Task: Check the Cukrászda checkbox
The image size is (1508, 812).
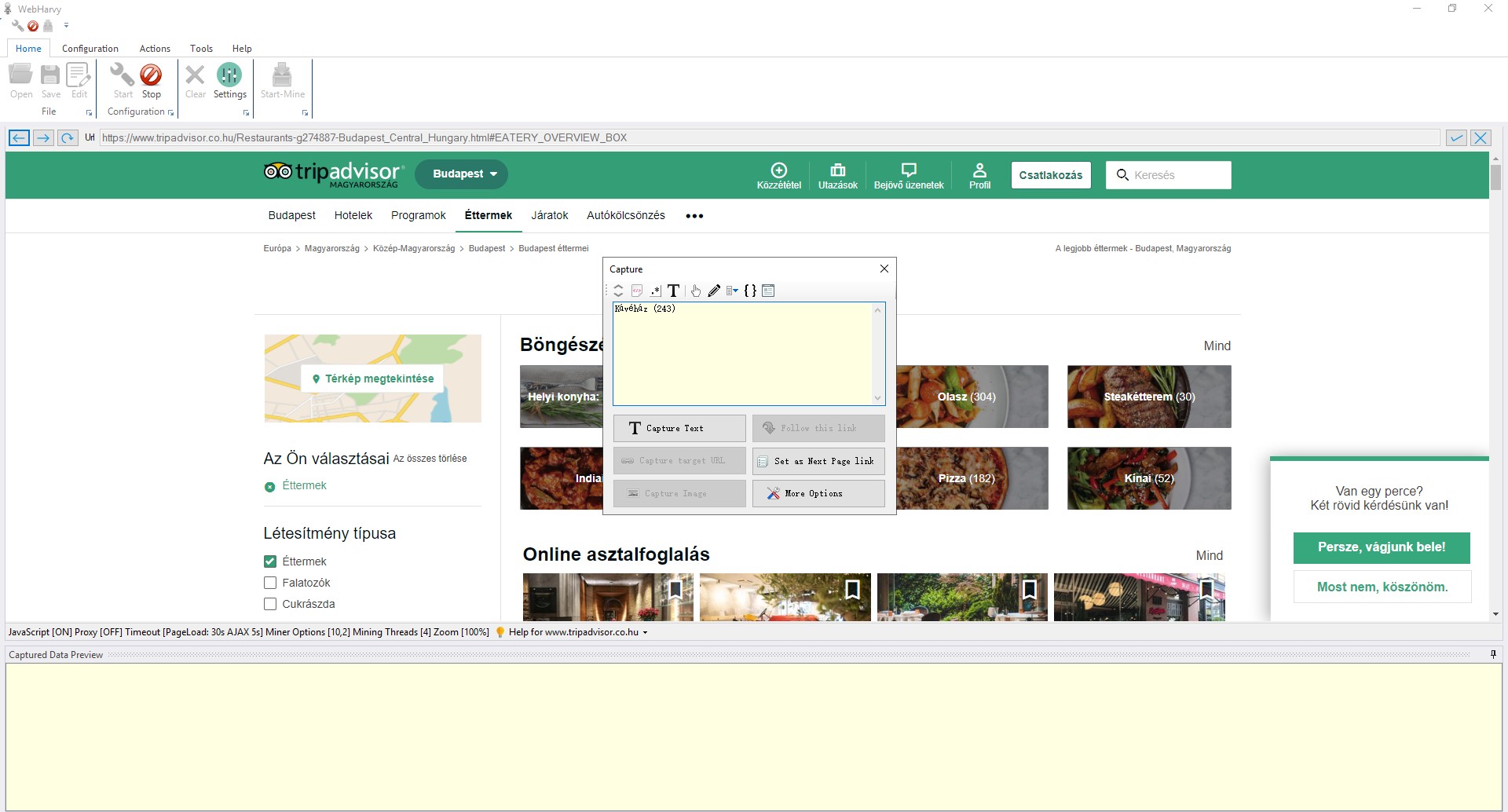Action: [270, 604]
